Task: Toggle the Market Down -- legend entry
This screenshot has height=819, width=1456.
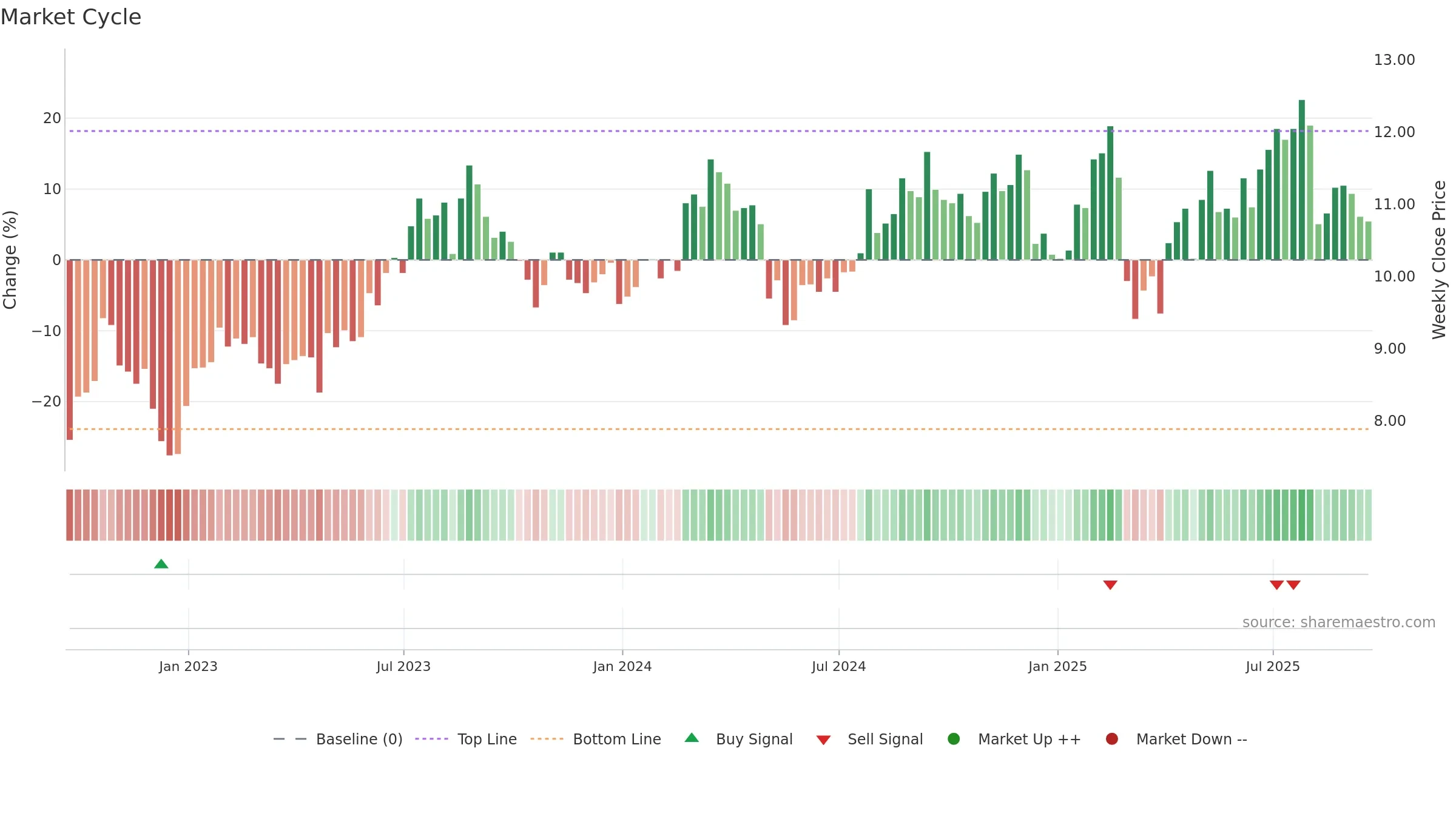Action: 1176,739
